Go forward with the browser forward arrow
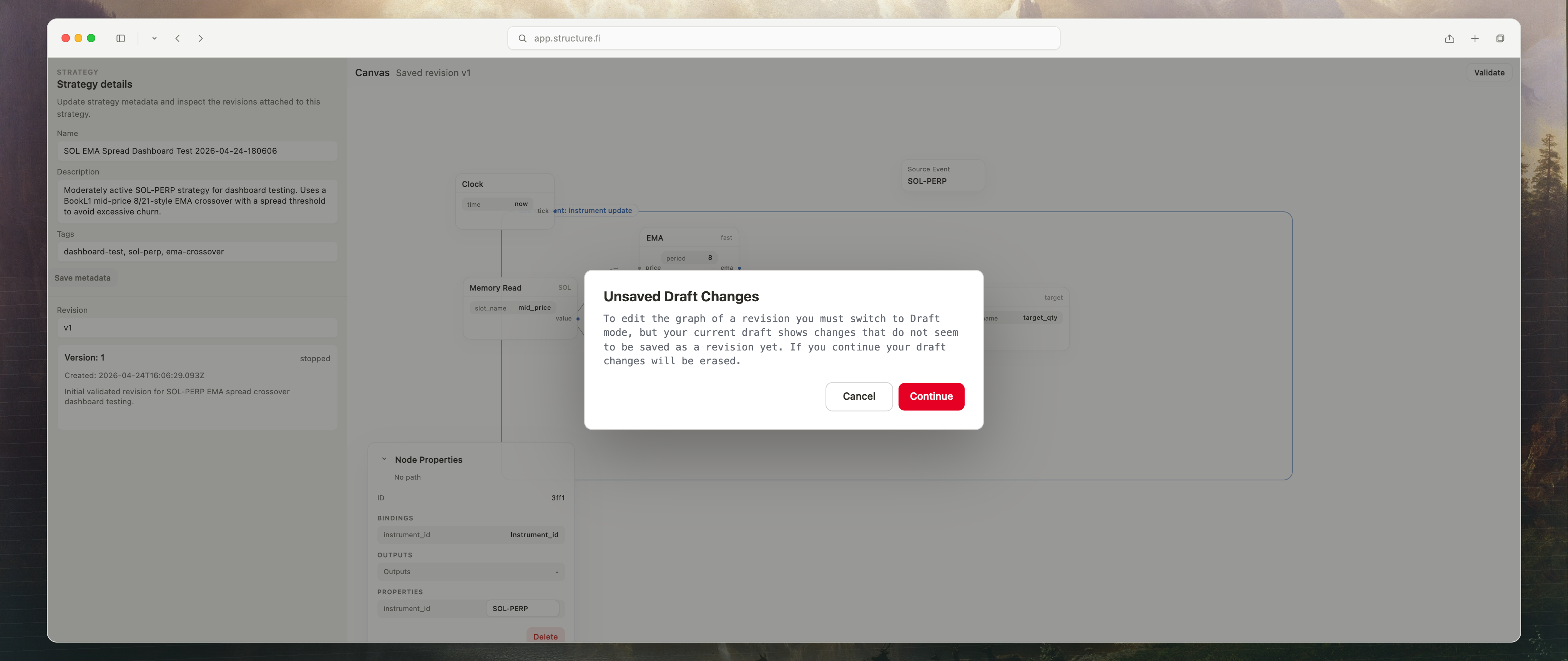This screenshot has height=661, width=1568. (200, 38)
